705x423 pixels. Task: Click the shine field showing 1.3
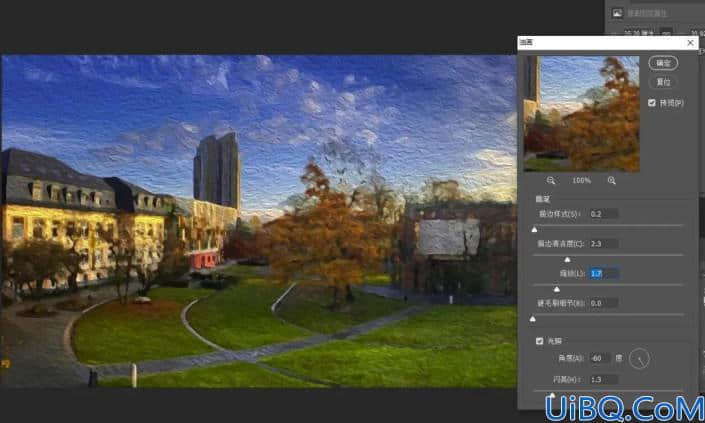point(603,380)
